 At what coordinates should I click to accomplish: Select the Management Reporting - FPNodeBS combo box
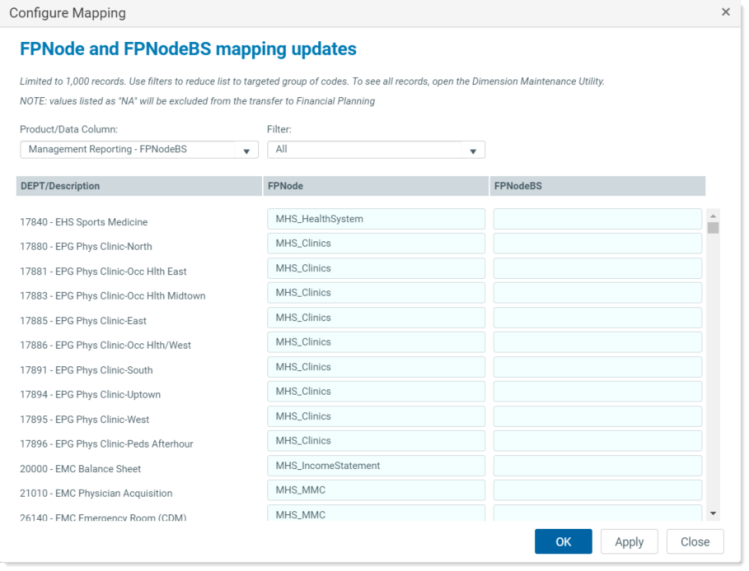139,150
